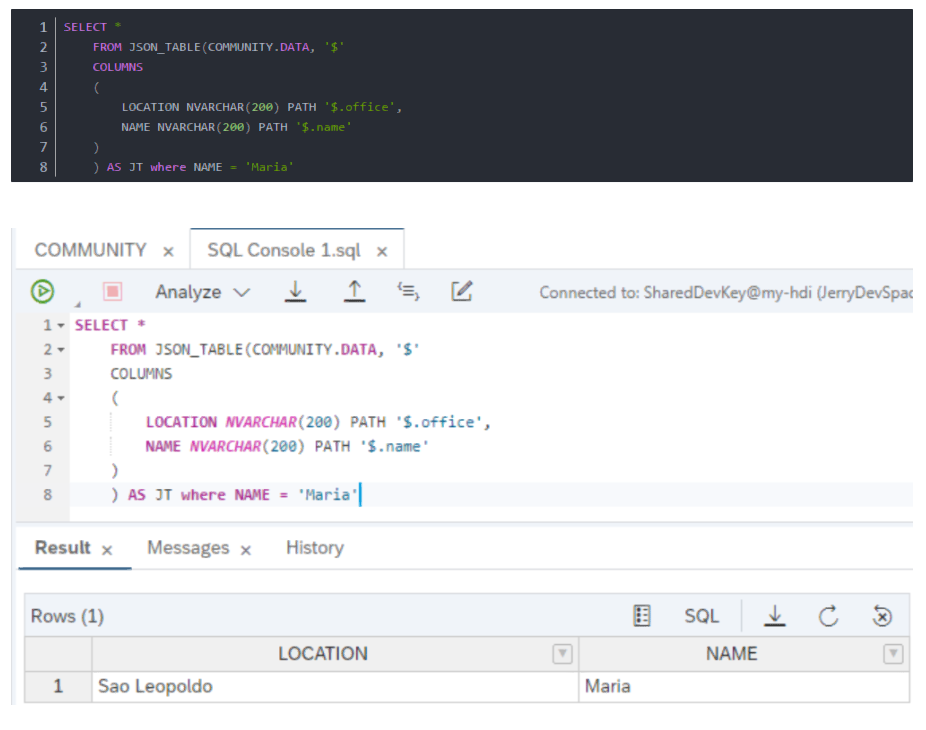Click the small arrow beside the run icon
This screenshot has height=730, width=926.
[x=77, y=304]
